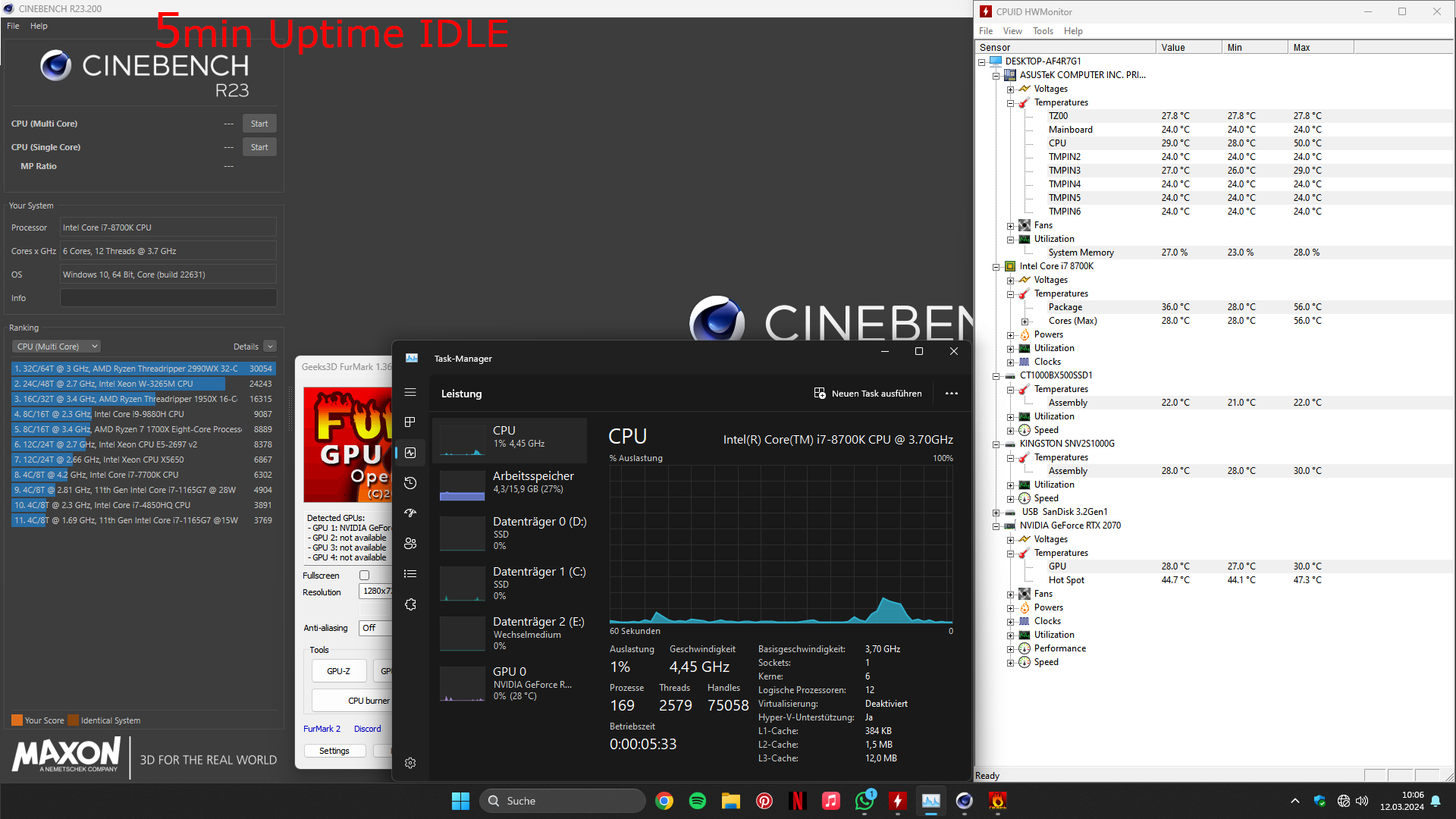Open Services page in Task Manager sidebar
Viewport: 1456px width, 819px height.
pos(410,604)
